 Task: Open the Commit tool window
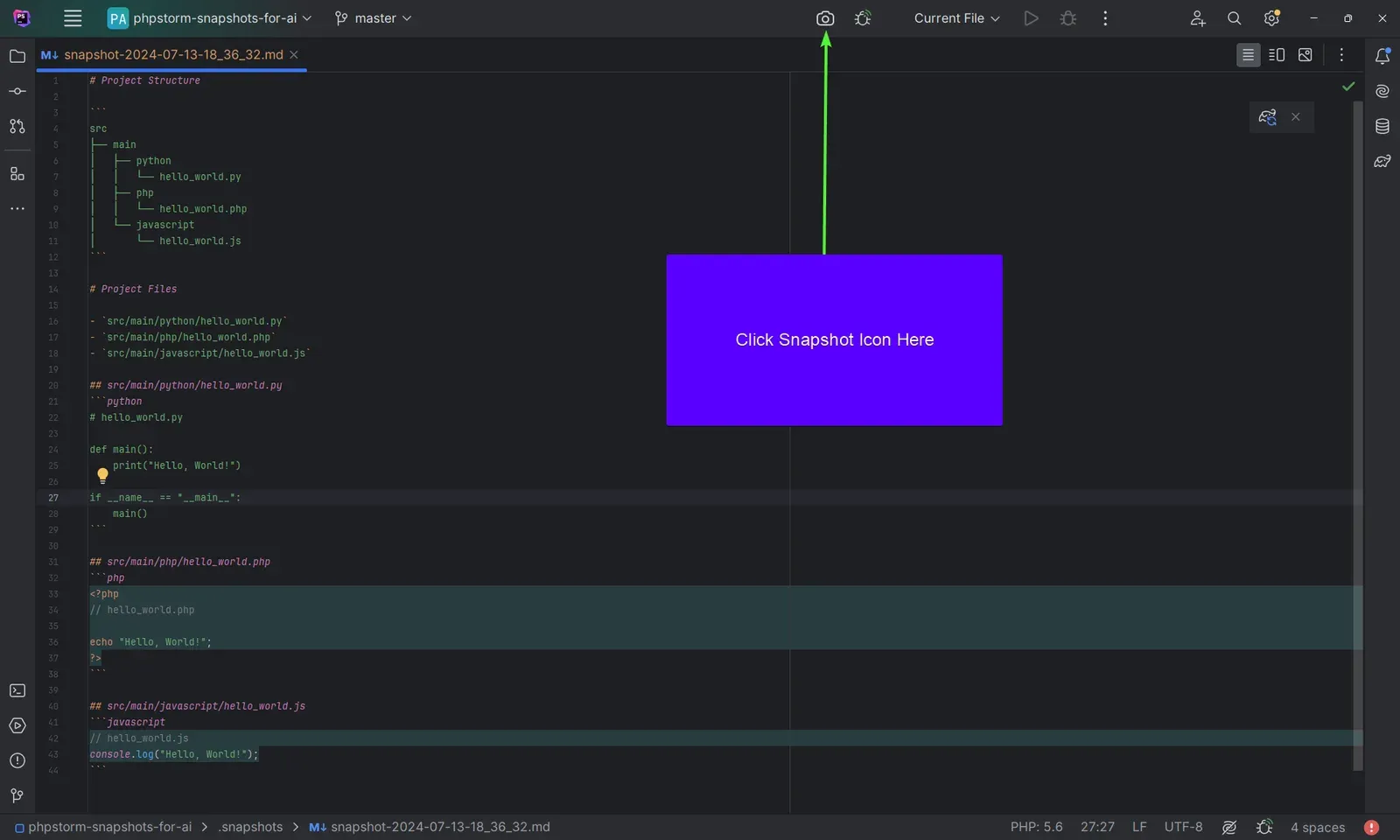pyautogui.click(x=17, y=92)
